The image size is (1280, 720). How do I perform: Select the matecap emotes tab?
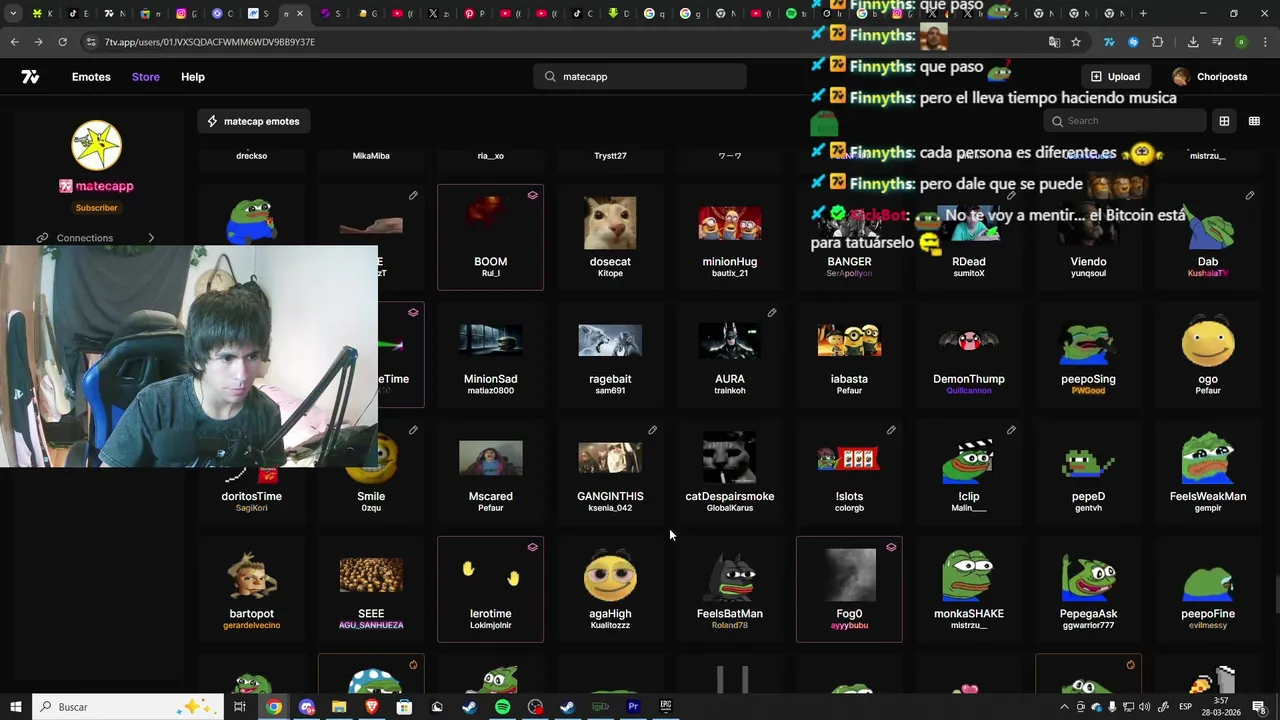tap(253, 121)
